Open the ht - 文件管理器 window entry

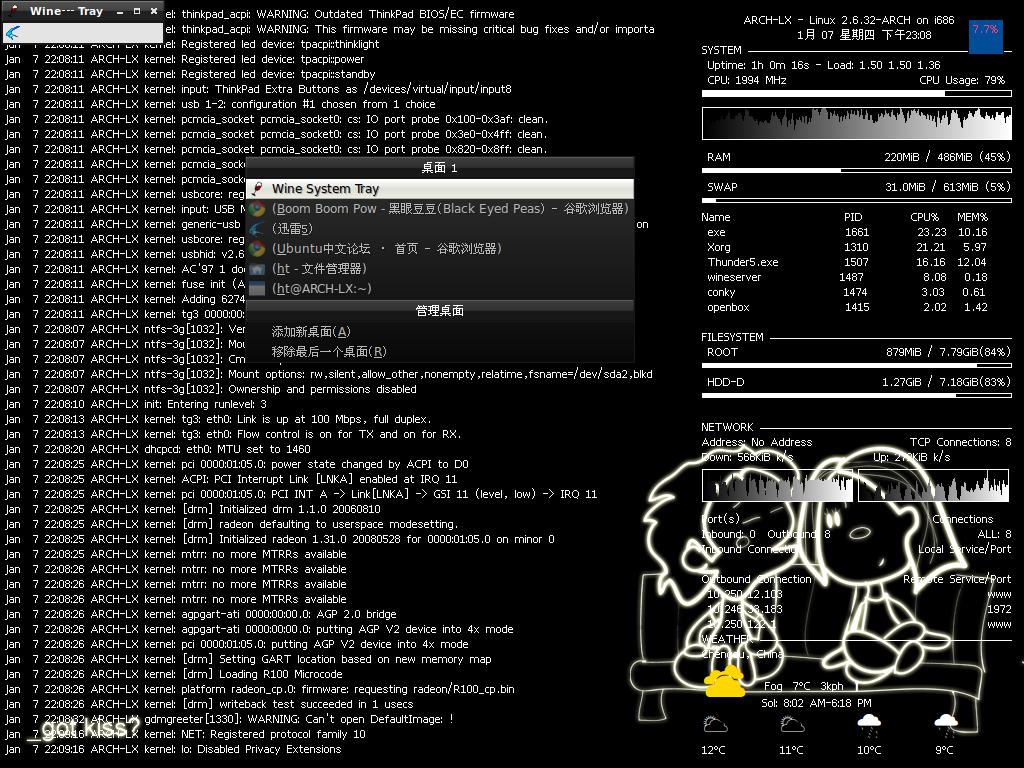click(440, 269)
